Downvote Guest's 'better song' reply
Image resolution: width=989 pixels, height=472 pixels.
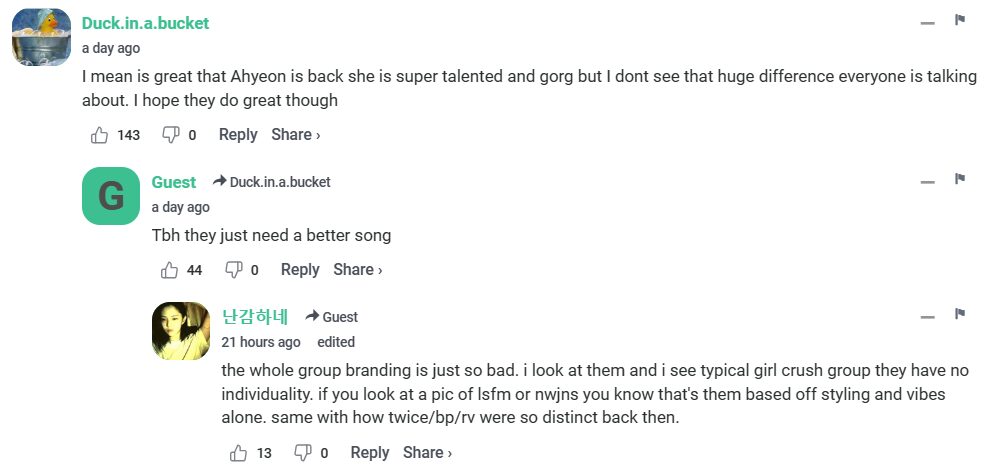[234, 270]
